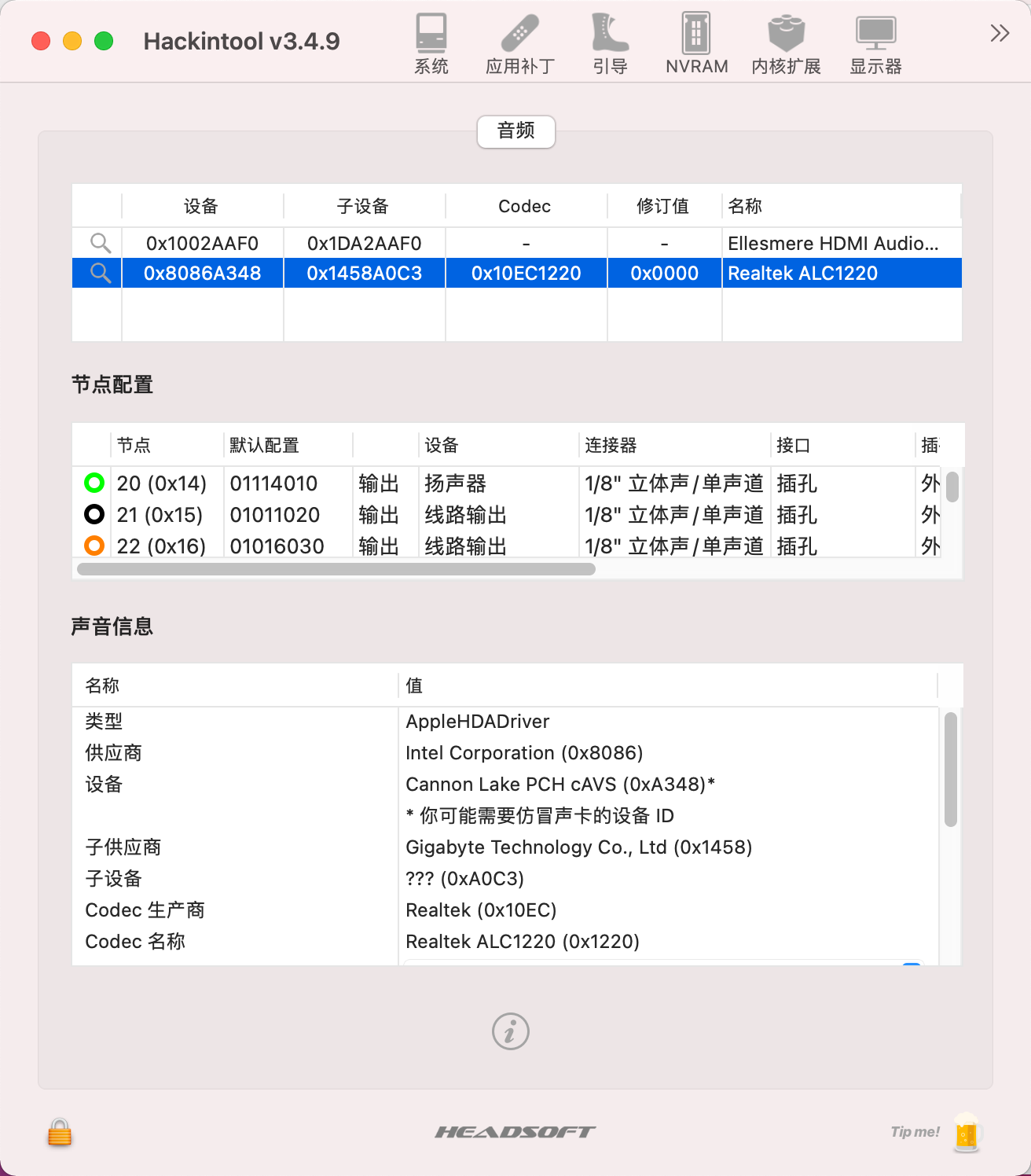Viewport: 1031px width, 1176px height.
Task: Select device ID 0x1002AAF0 cell
Action: click(x=202, y=244)
